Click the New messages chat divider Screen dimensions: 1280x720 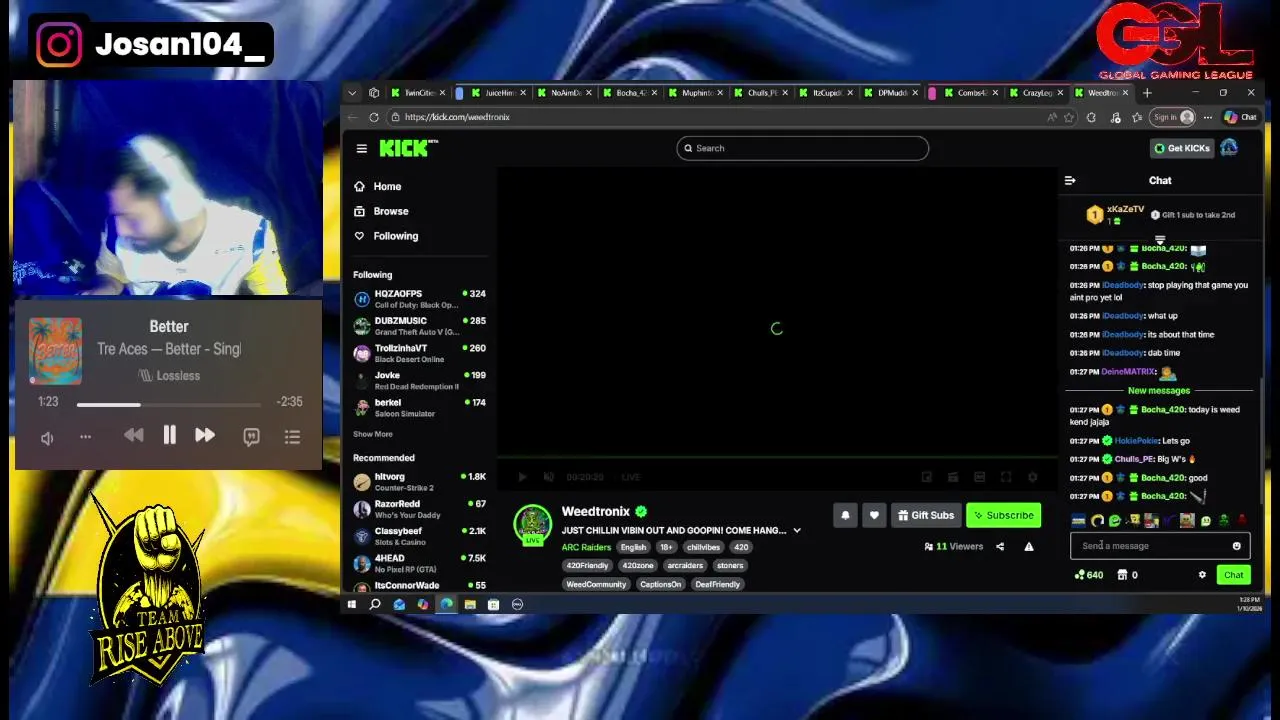(x=1159, y=391)
